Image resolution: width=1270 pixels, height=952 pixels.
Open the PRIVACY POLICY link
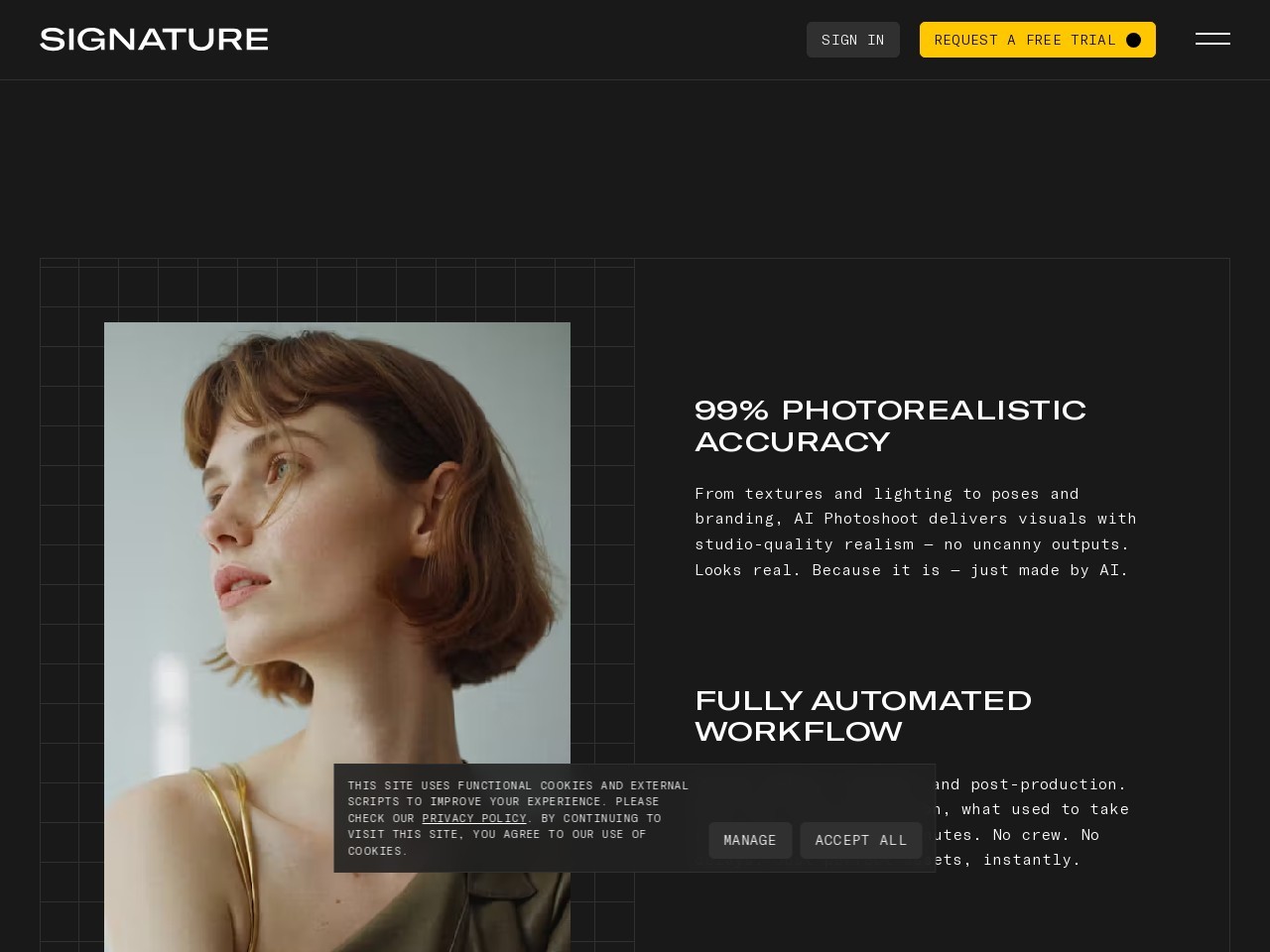click(473, 818)
